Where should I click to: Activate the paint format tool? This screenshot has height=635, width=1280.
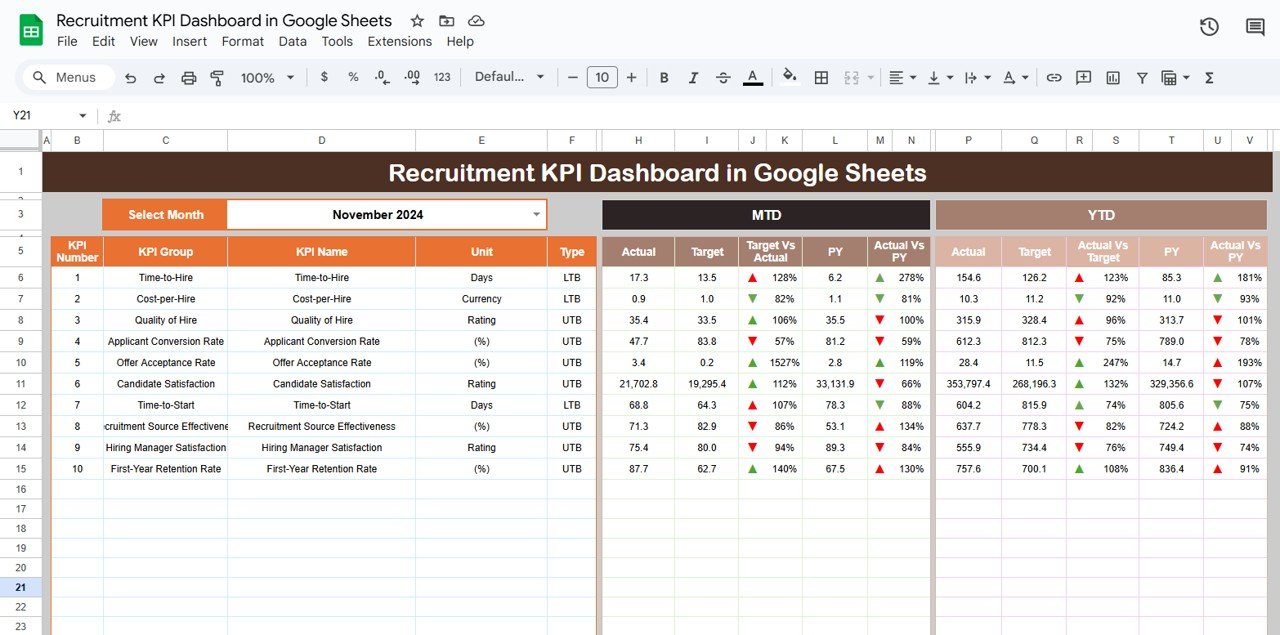tap(217, 77)
